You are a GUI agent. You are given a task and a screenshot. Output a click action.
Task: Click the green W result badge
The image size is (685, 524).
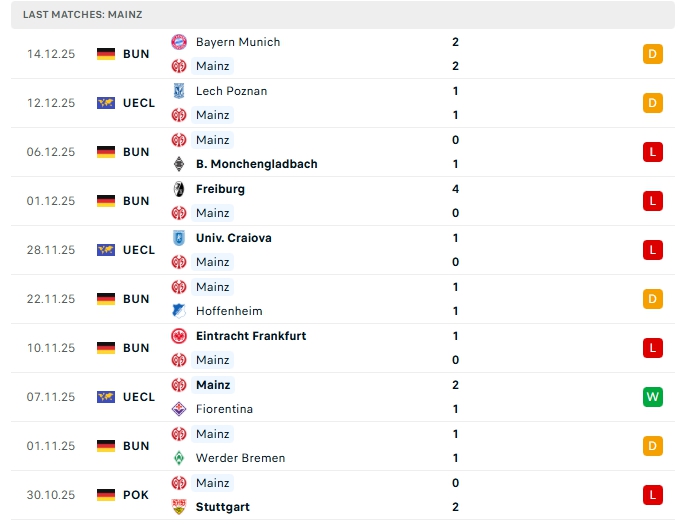tap(653, 397)
